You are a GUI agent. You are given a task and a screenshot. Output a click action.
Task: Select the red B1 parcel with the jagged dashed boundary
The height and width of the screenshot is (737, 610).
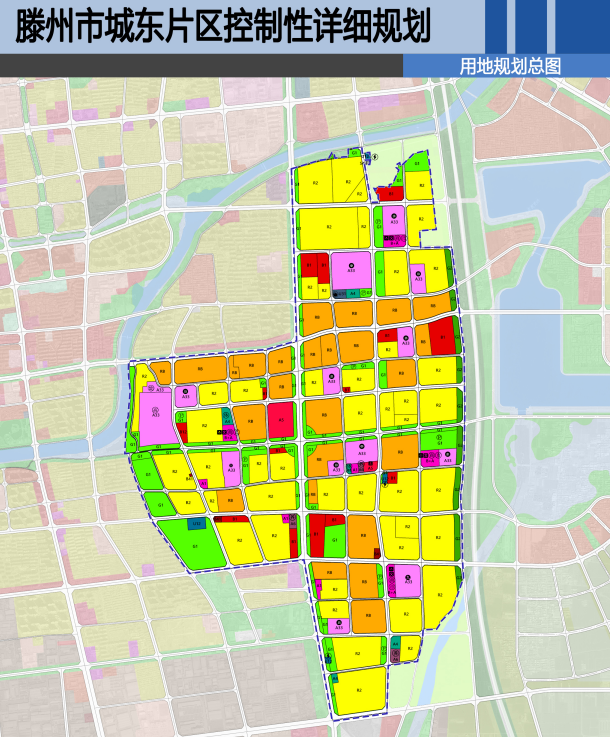point(391,193)
